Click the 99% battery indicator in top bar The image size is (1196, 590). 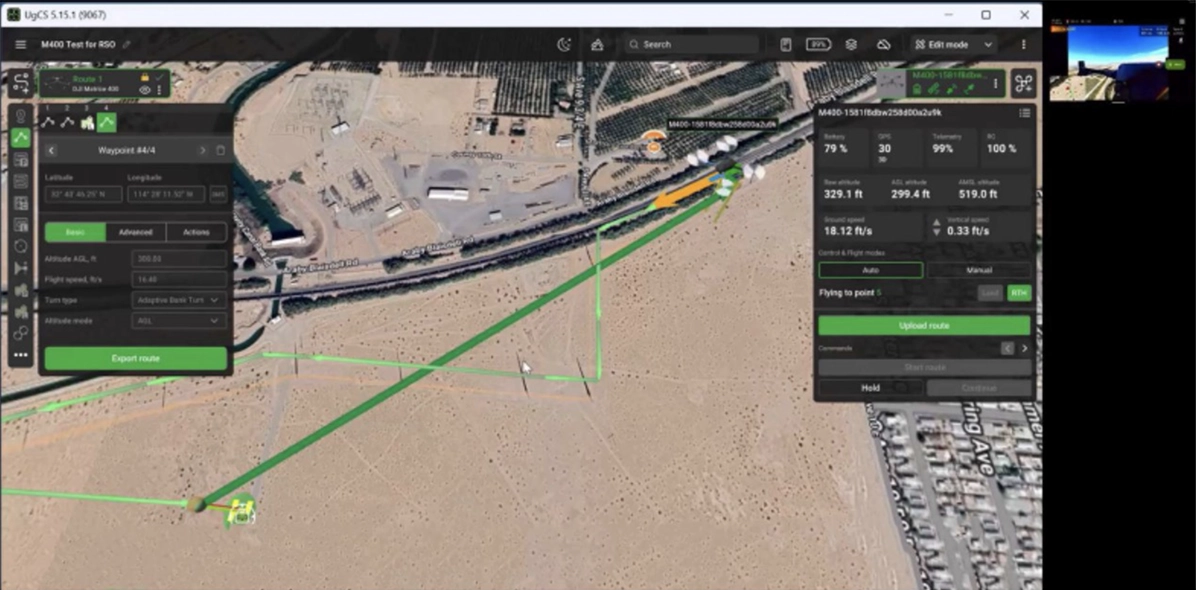click(818, 45)
